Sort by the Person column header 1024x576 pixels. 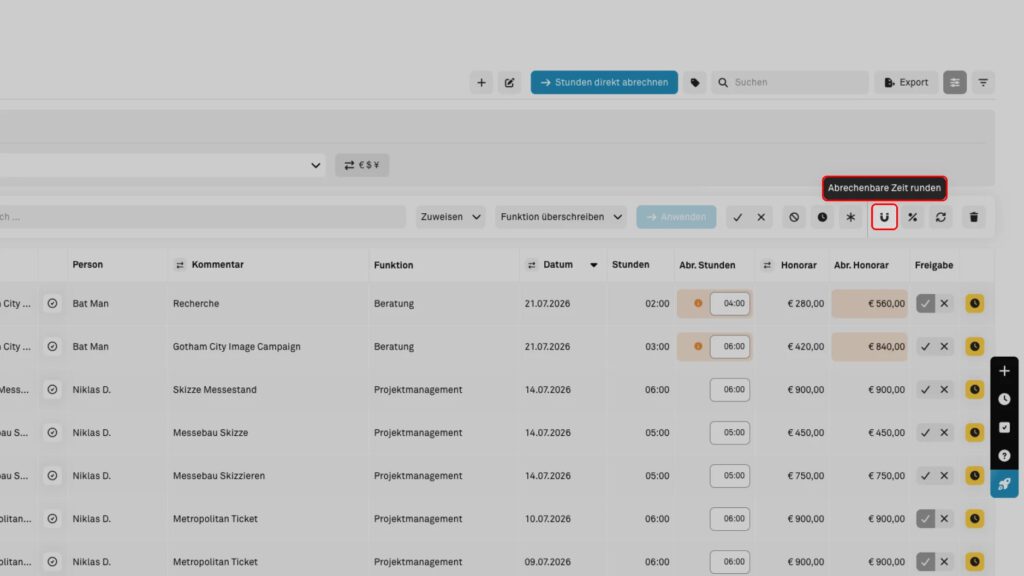click(88, 264)
